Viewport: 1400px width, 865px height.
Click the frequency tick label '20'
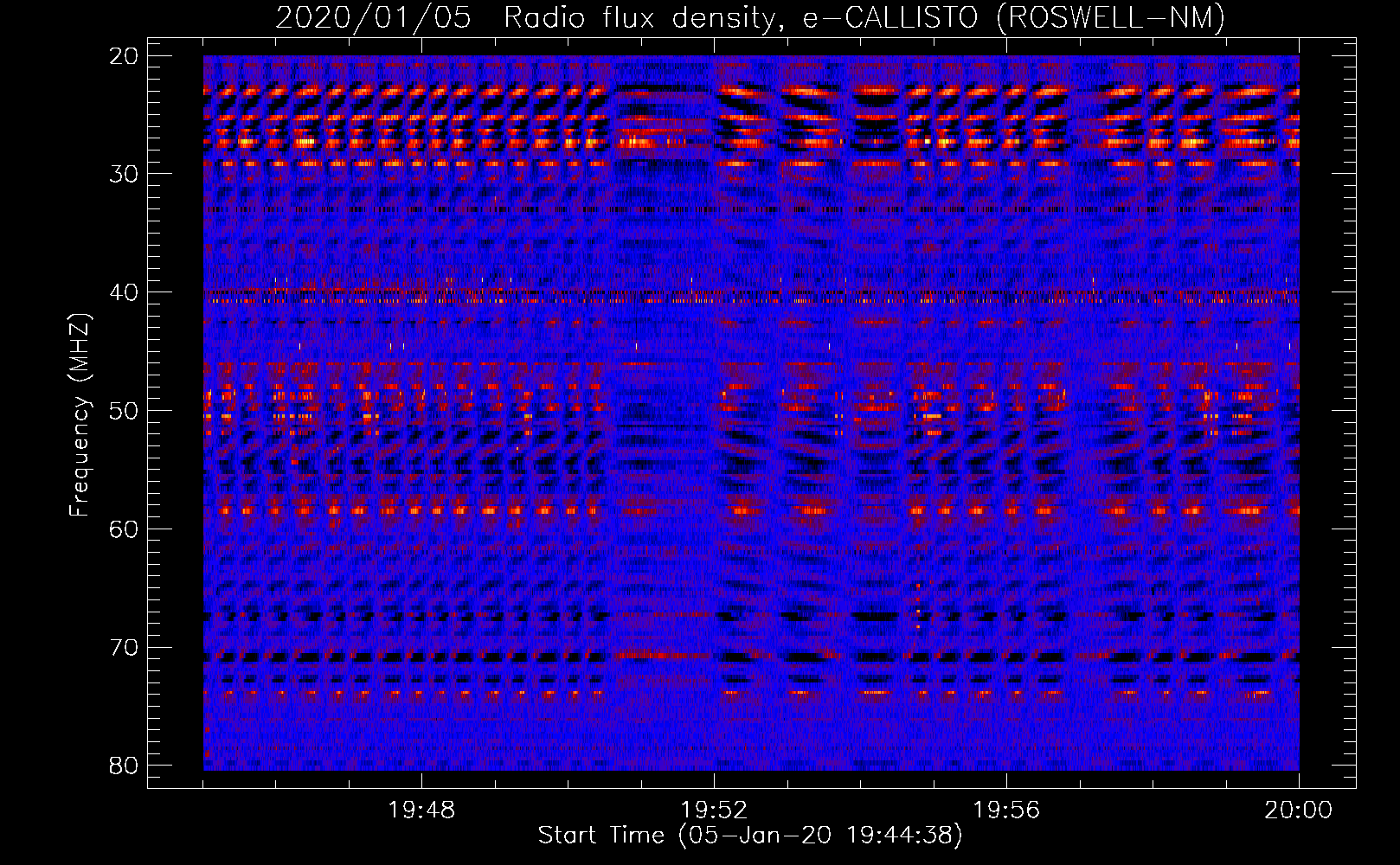[125, 56]
